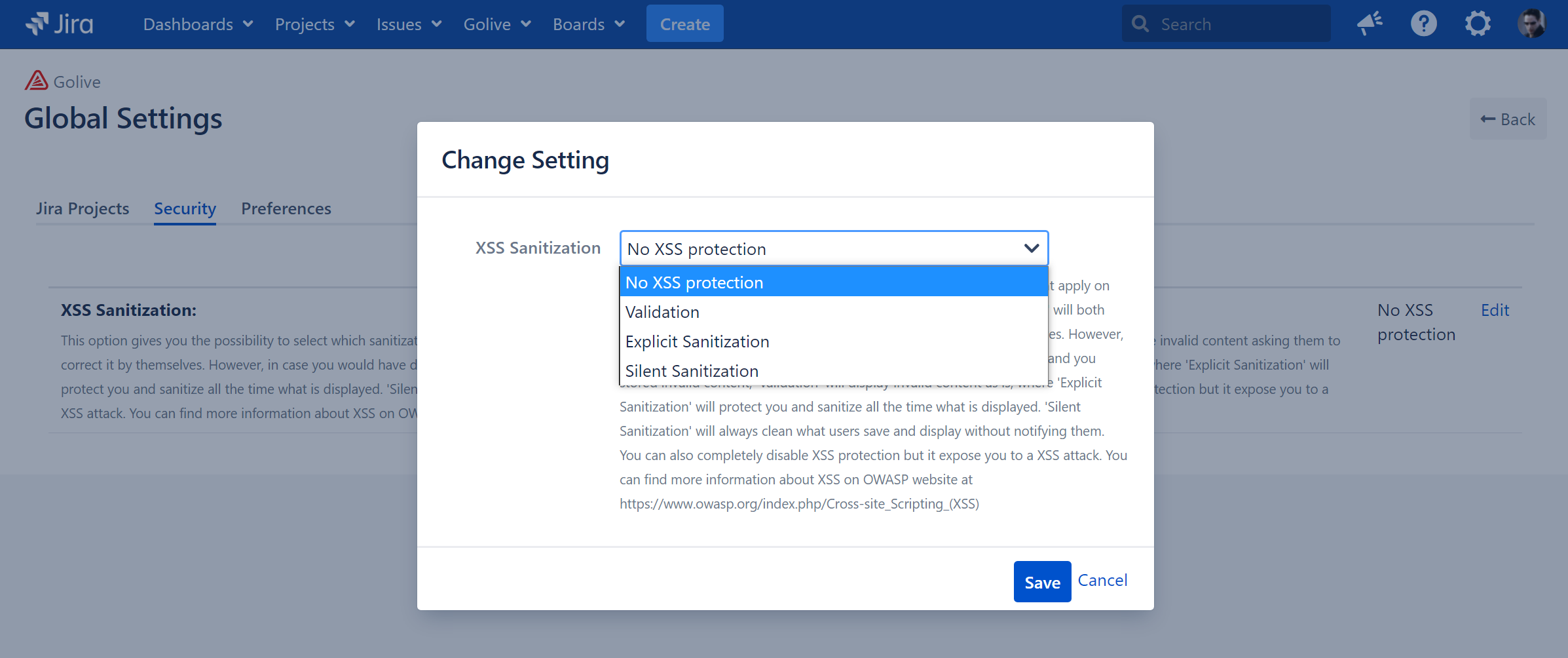Click the Golive red triangle logo
The height and width of the screenshot is (658, 1568).
click(x=37, y=81)
